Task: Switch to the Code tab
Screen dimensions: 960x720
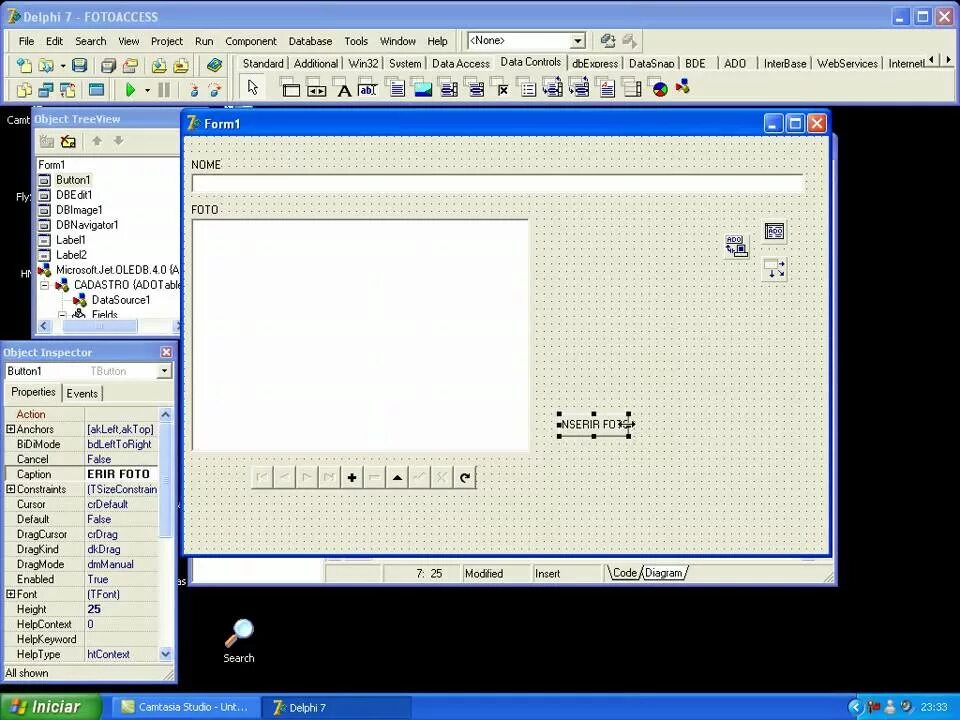Action: (x=624, y=573)
